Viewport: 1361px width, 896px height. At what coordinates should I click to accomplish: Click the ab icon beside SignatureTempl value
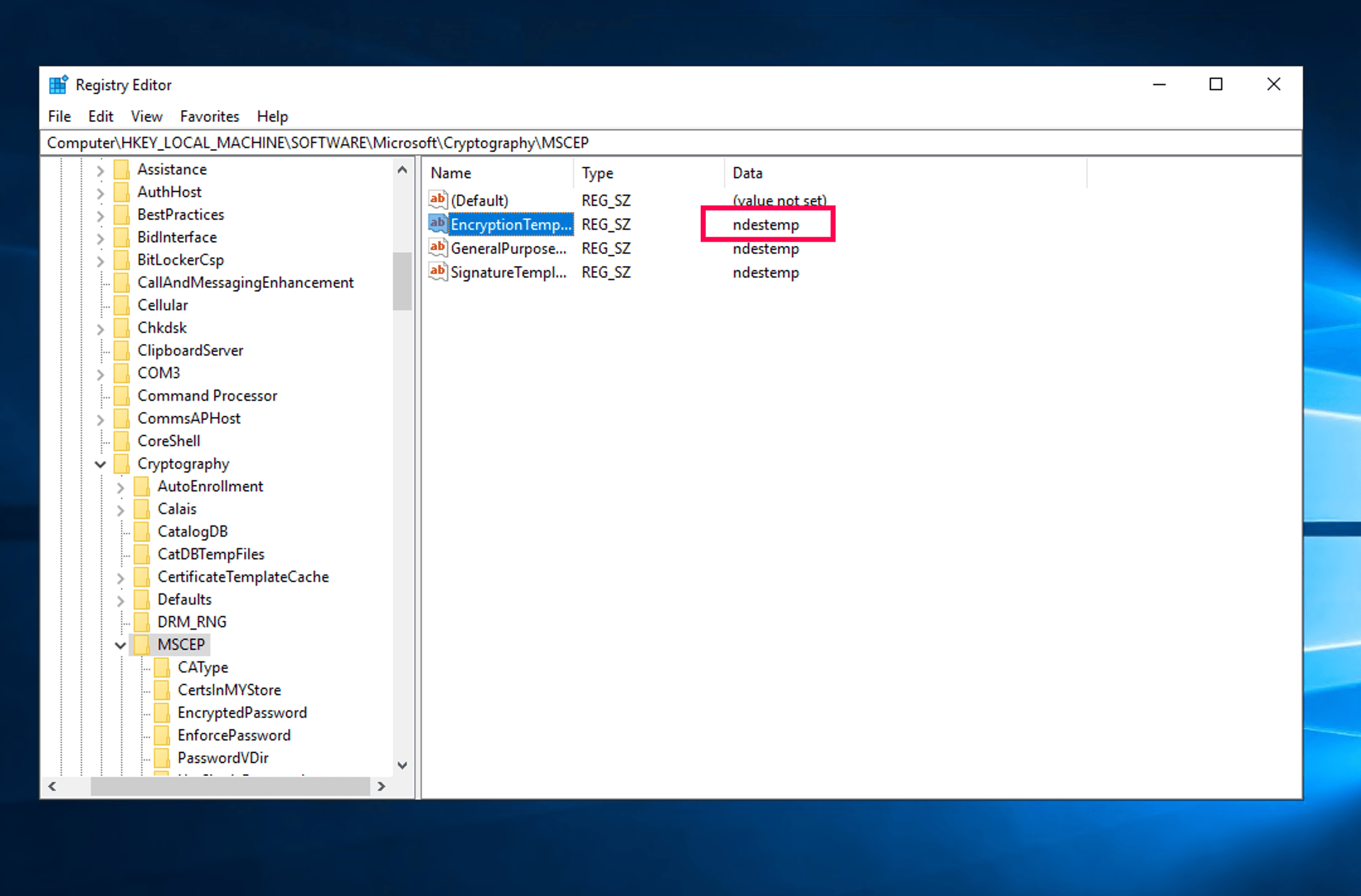click(x=437, y=272)
